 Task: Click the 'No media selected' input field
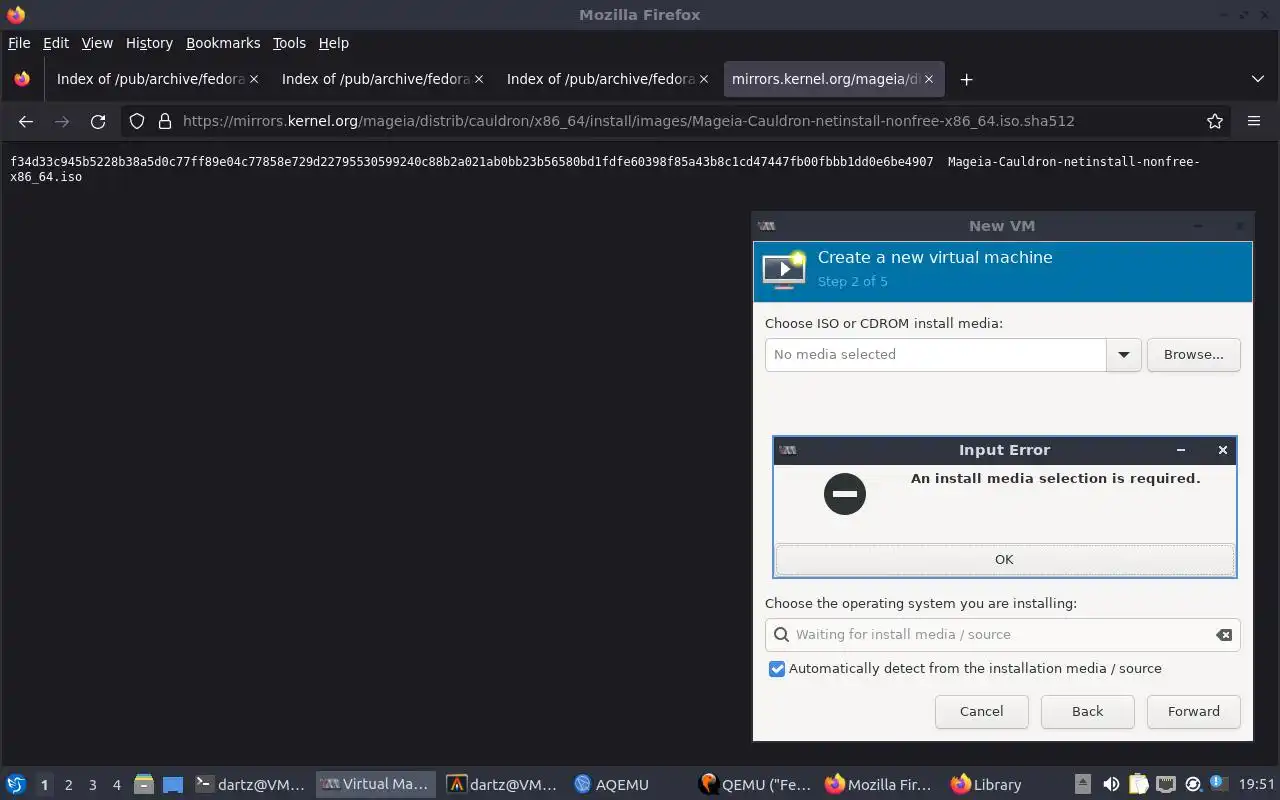click(x=936, y=354)
